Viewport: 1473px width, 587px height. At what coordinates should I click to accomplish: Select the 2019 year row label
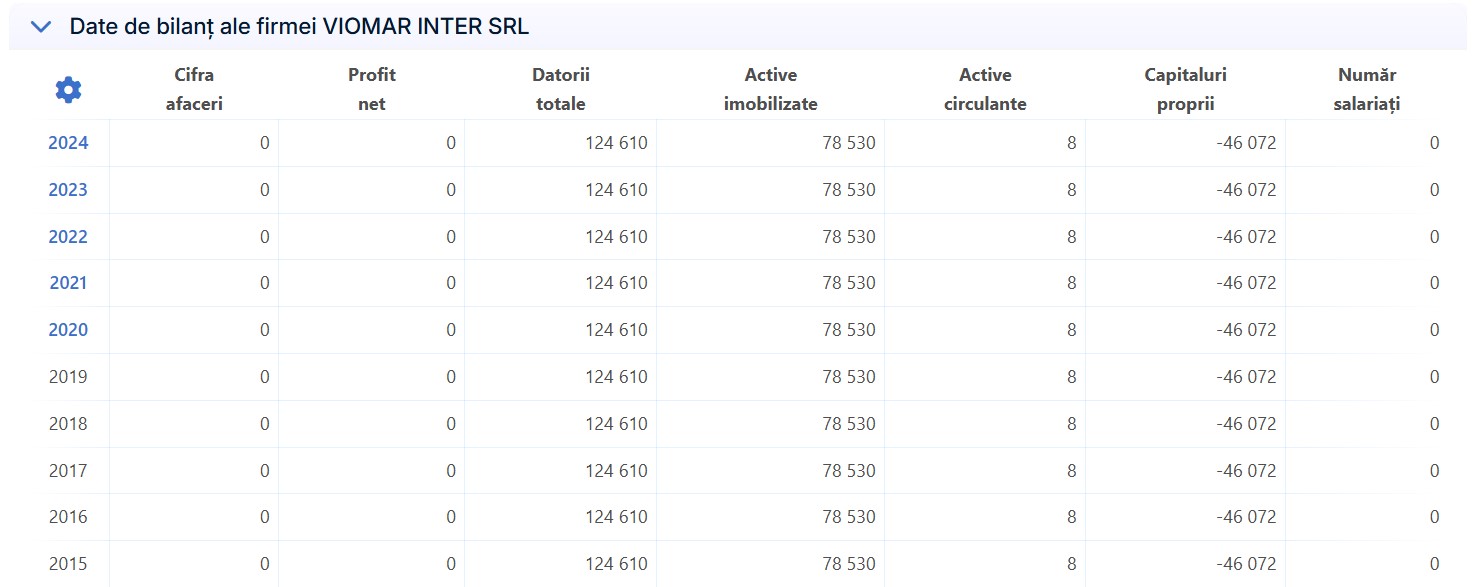(68, 377)
